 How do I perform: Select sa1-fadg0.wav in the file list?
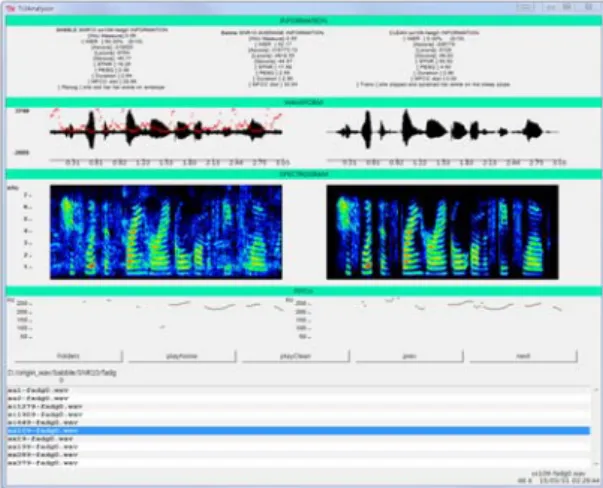298,390
